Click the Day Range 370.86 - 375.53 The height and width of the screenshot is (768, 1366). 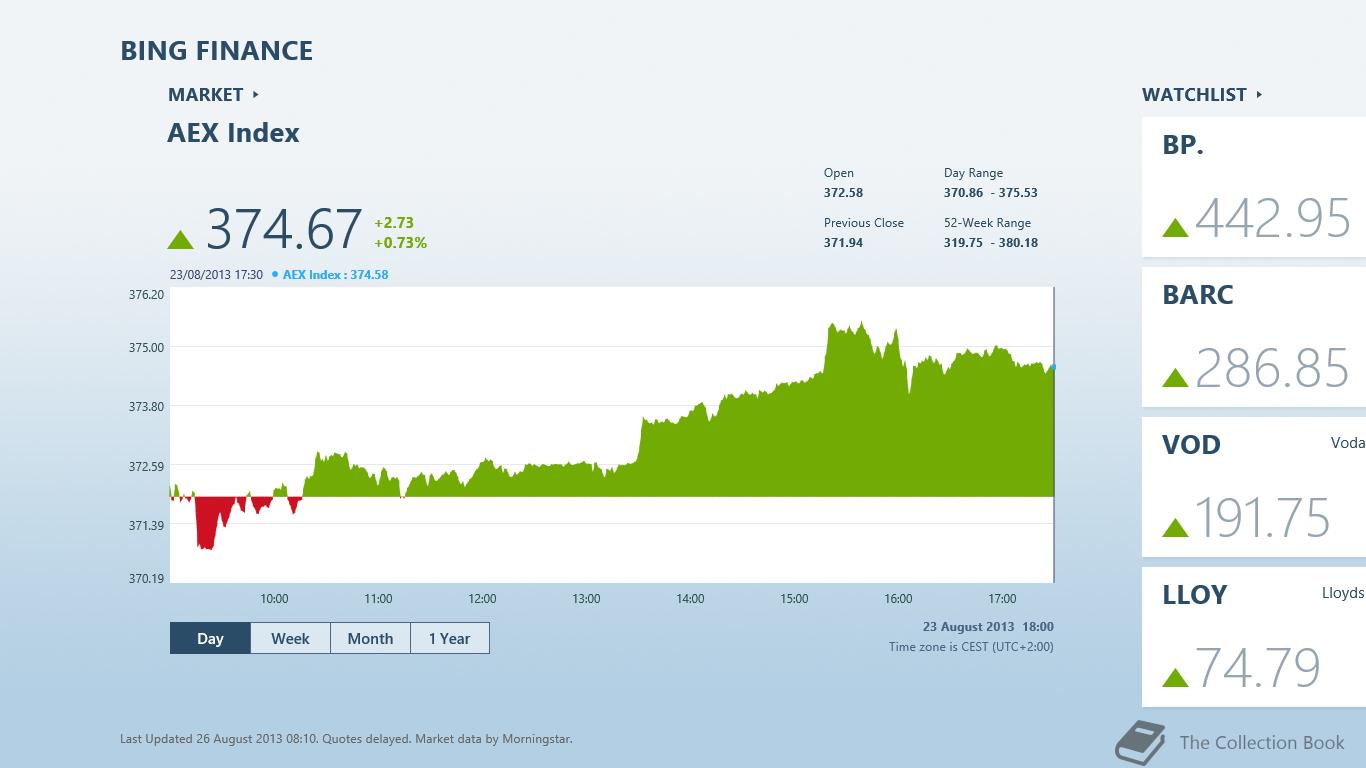click(x=991, y=193)
